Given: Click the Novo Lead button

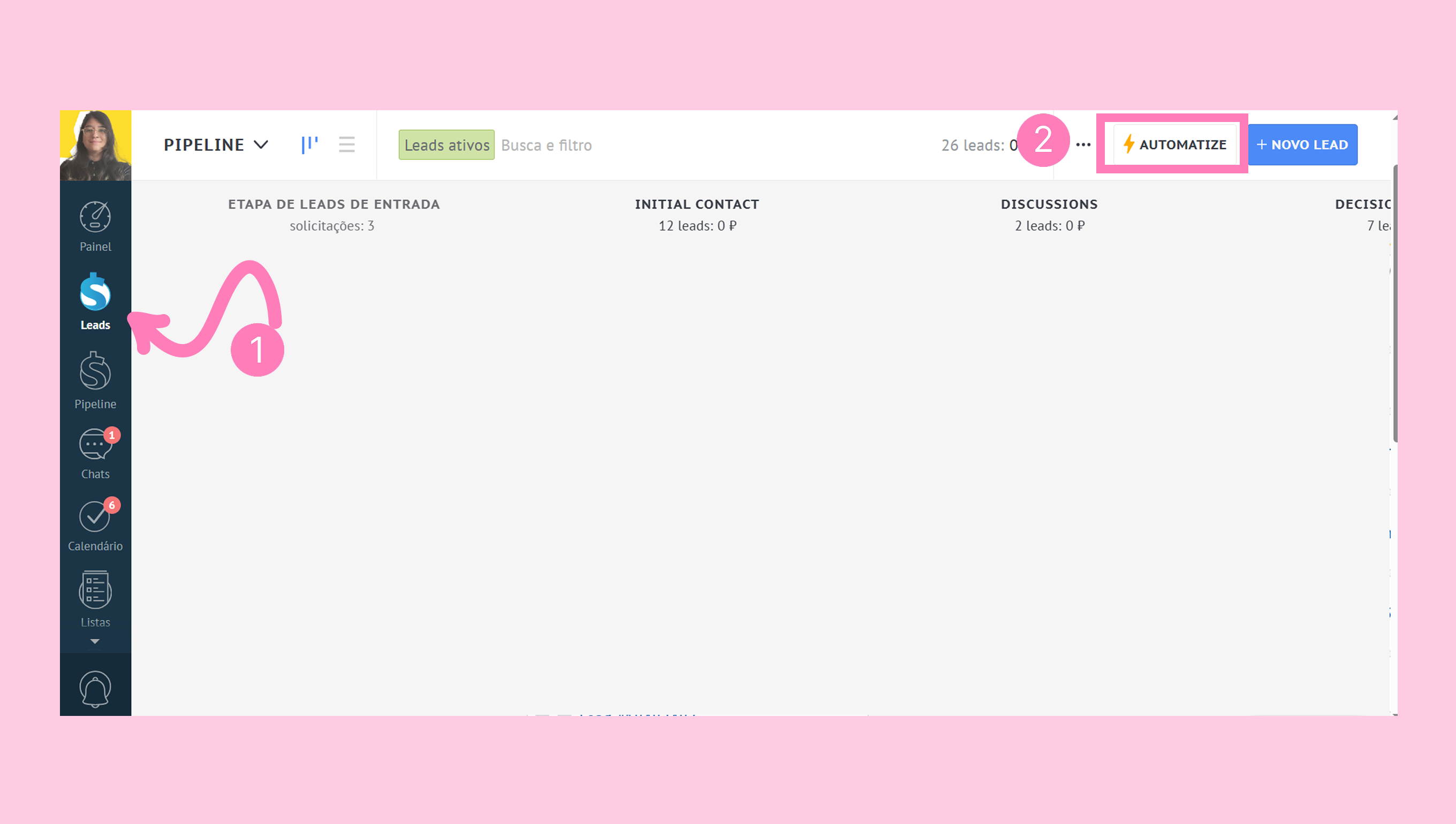Looking at the screenshot, I should pos(1302,144).
